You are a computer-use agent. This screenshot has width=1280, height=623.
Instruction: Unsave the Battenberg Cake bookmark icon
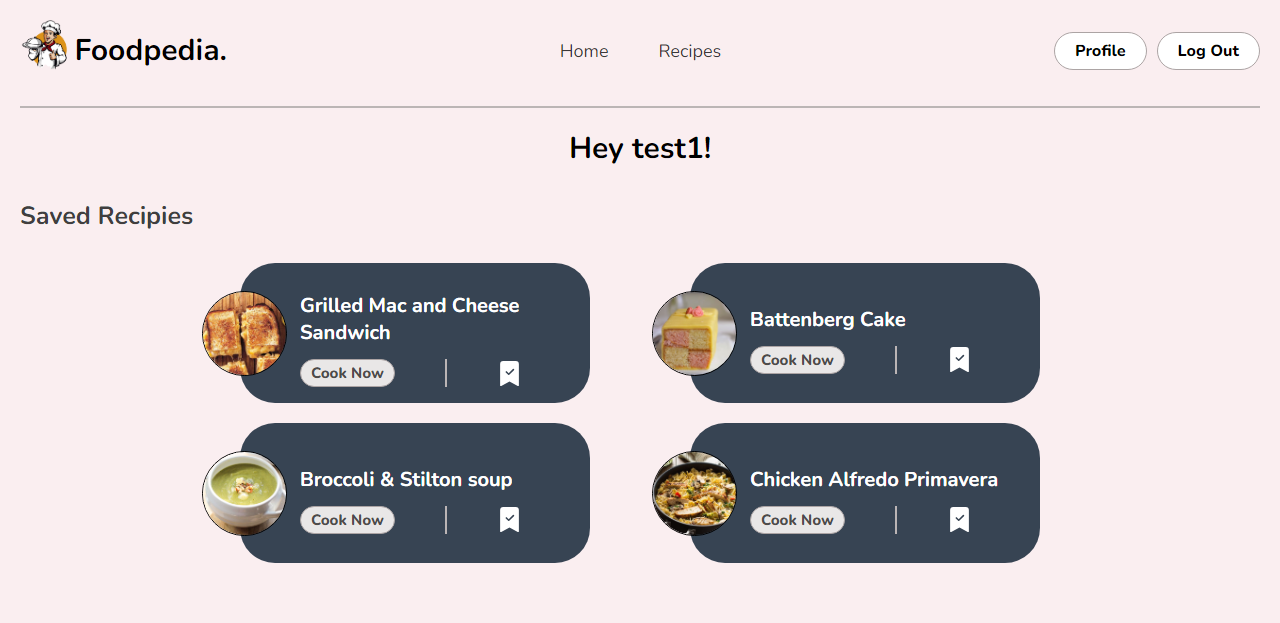pos(959,359)
